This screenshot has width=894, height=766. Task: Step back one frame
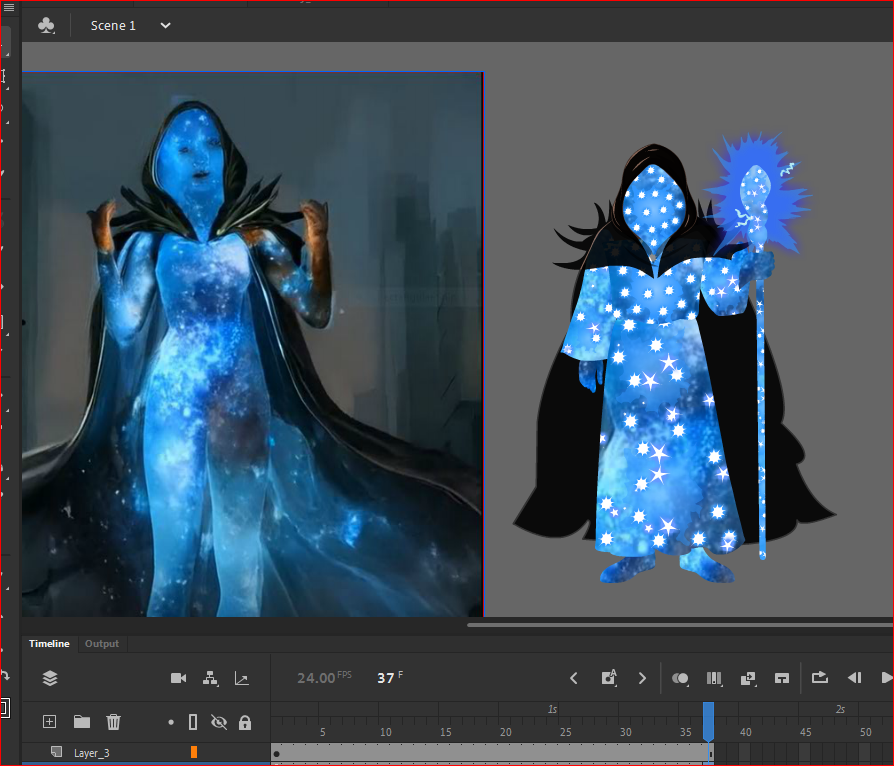click(x=854, y=678)
